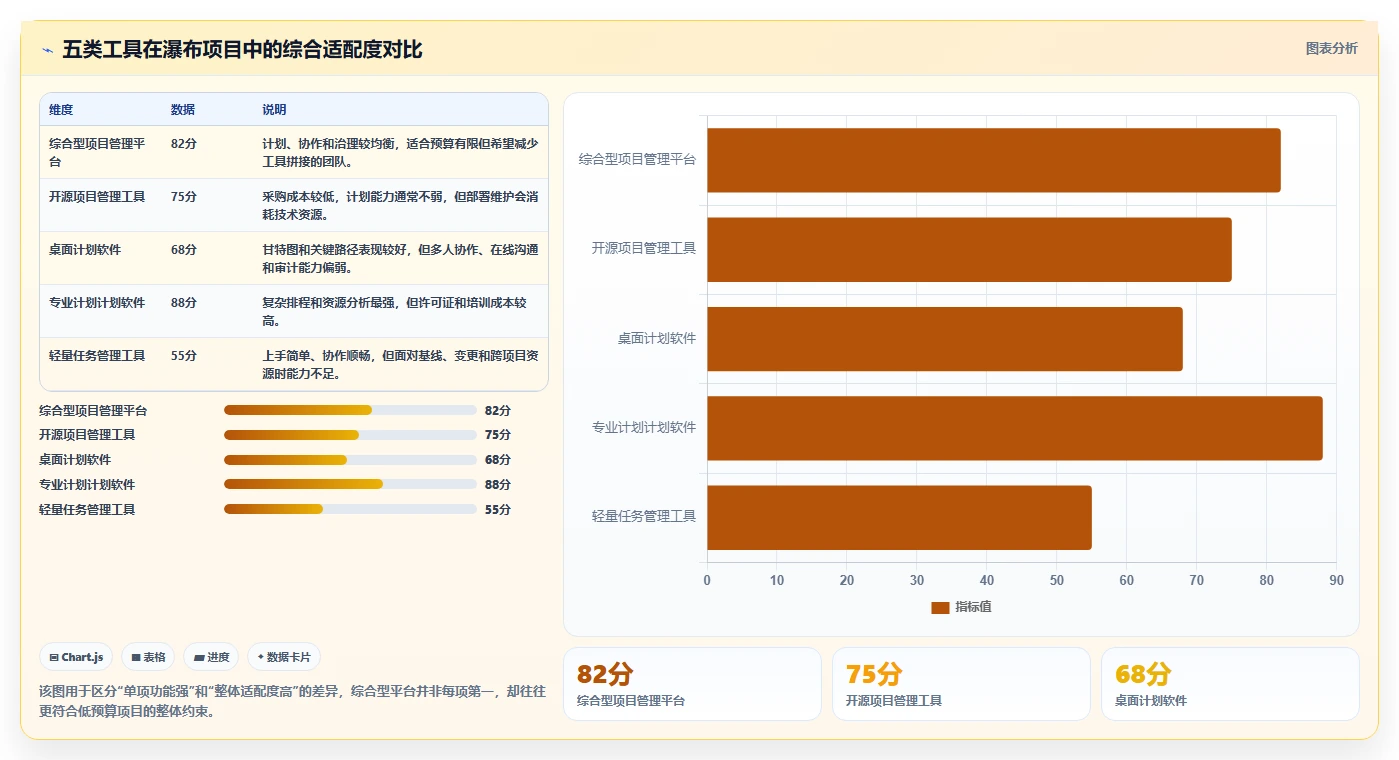Image resolution: width=1399 pixels, height=760 pixels.
Task: Click the 数据 column header
Action: click(183, 110)
